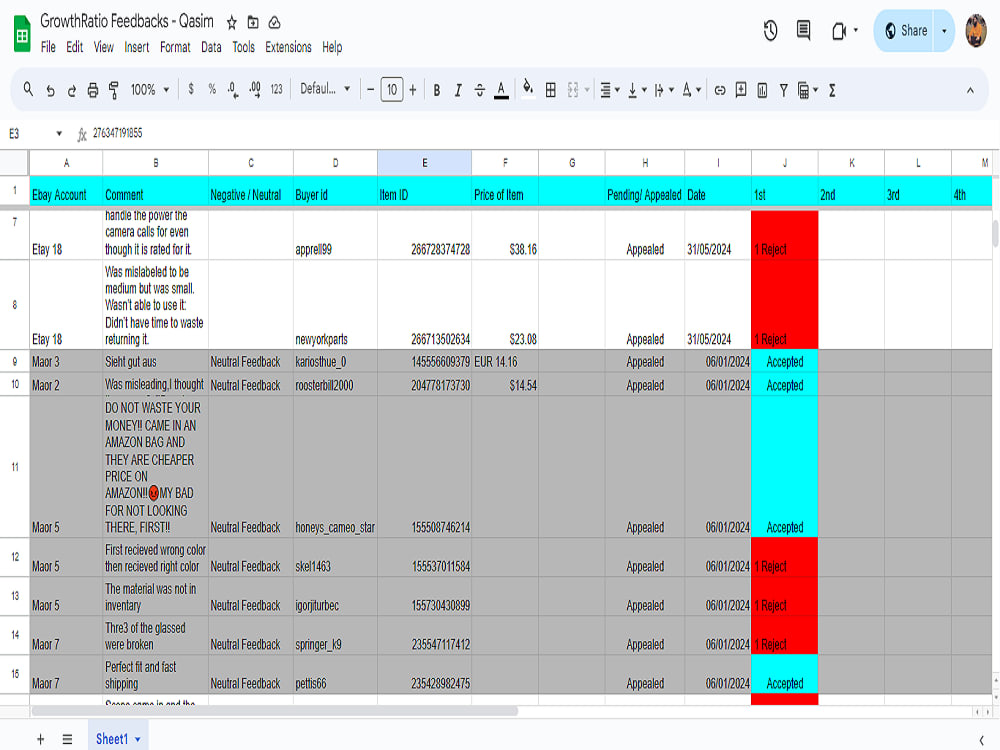Format as currency with dollar icon
Image resolution: width=1000 pixels, height=750 pixels.
click(x=191, y=89)
